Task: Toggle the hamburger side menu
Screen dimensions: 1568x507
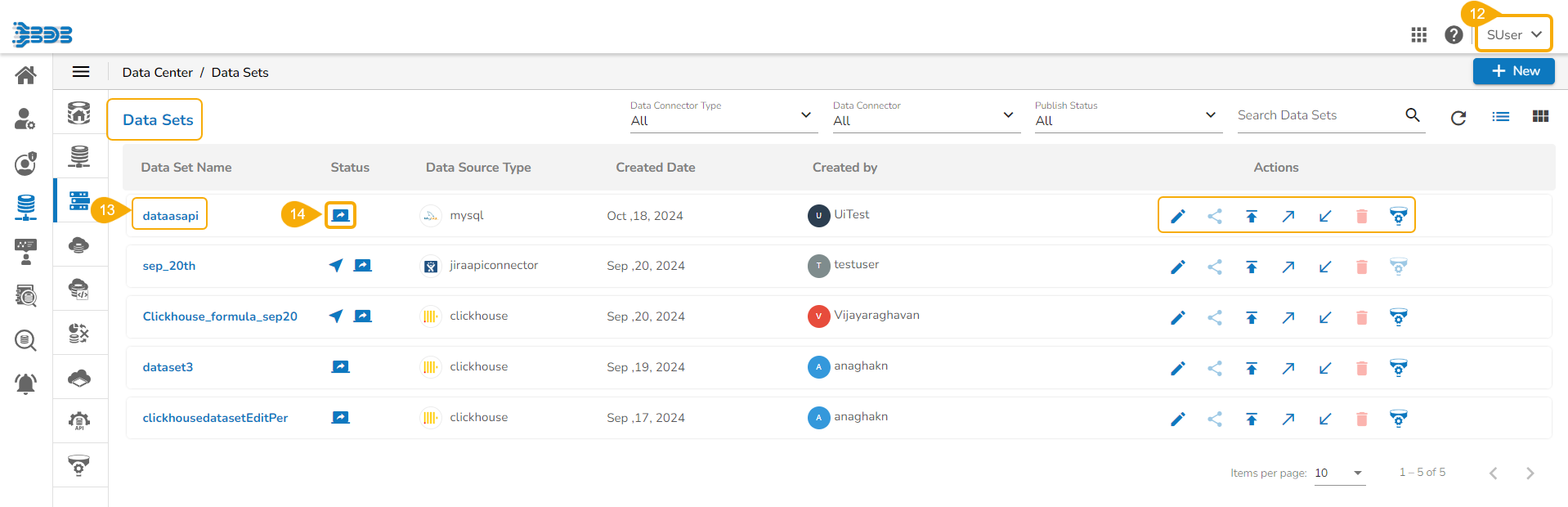Action: pyautogui.click(x=81, y=72)
